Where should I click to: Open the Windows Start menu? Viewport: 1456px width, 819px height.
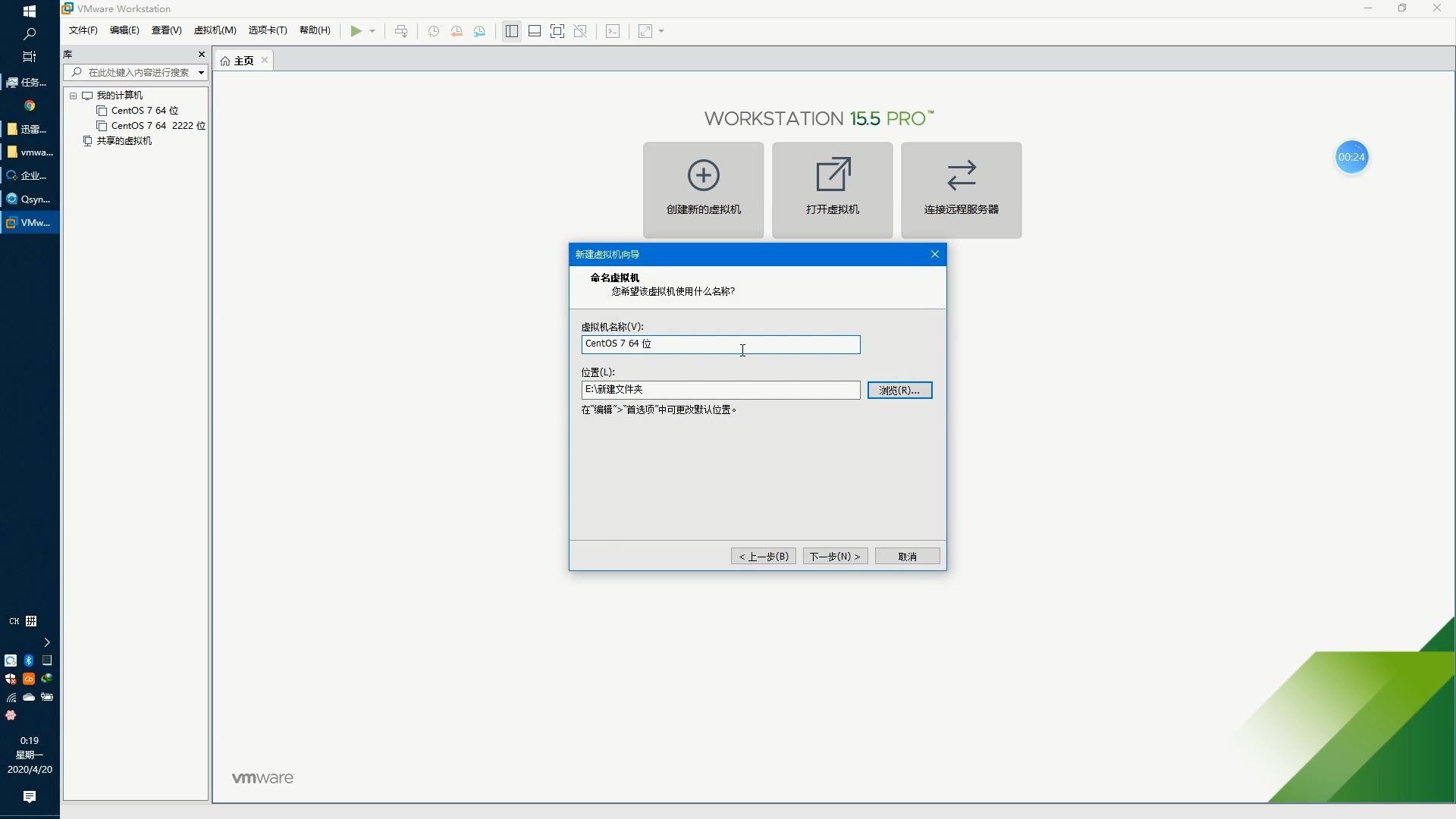coord(30,11)
